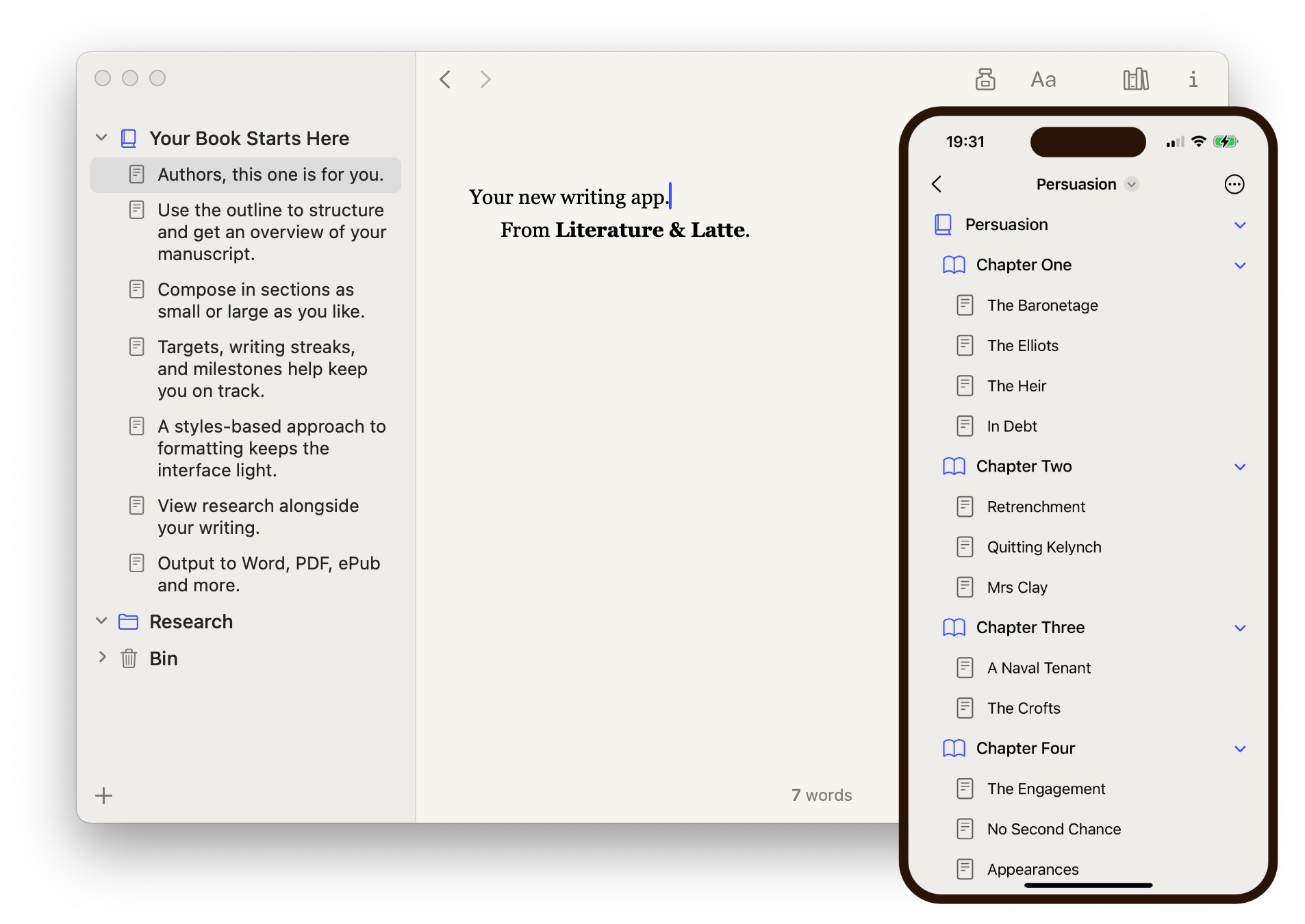
Task: Open the Aa text formatting options
Action: click(1043, 80)
